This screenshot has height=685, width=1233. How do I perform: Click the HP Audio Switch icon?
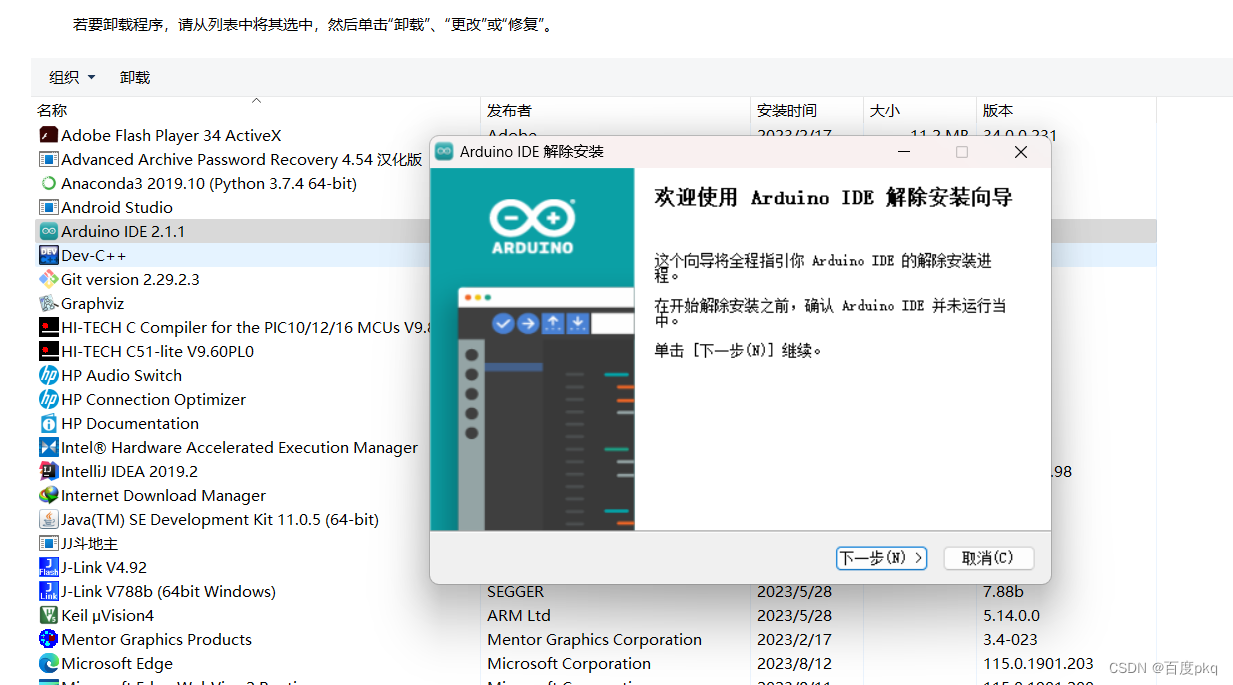point(48,375)
